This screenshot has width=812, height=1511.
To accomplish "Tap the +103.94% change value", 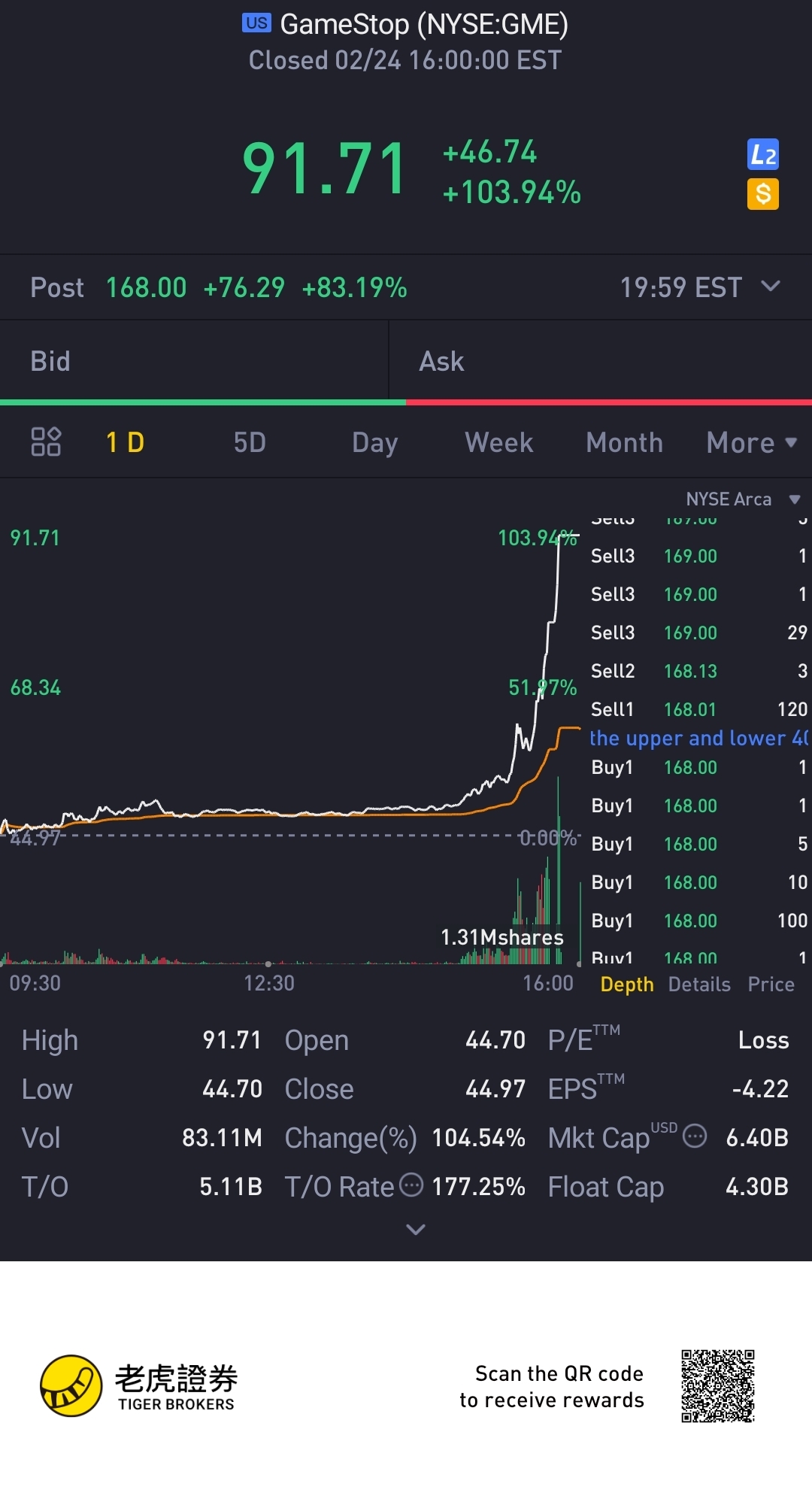I will [x=512, y=193].
